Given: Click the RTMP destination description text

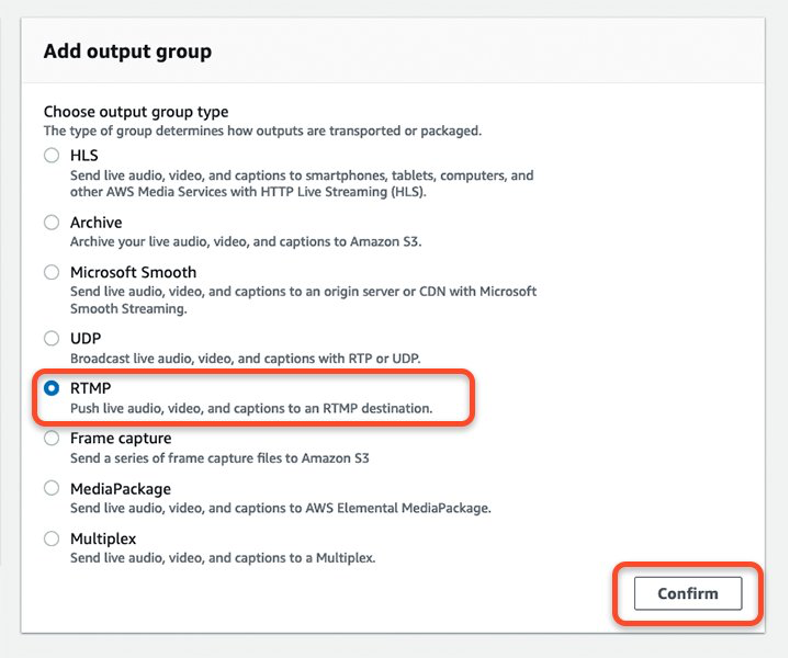Looking at the screenshot, I should click(x=250, y=407).
